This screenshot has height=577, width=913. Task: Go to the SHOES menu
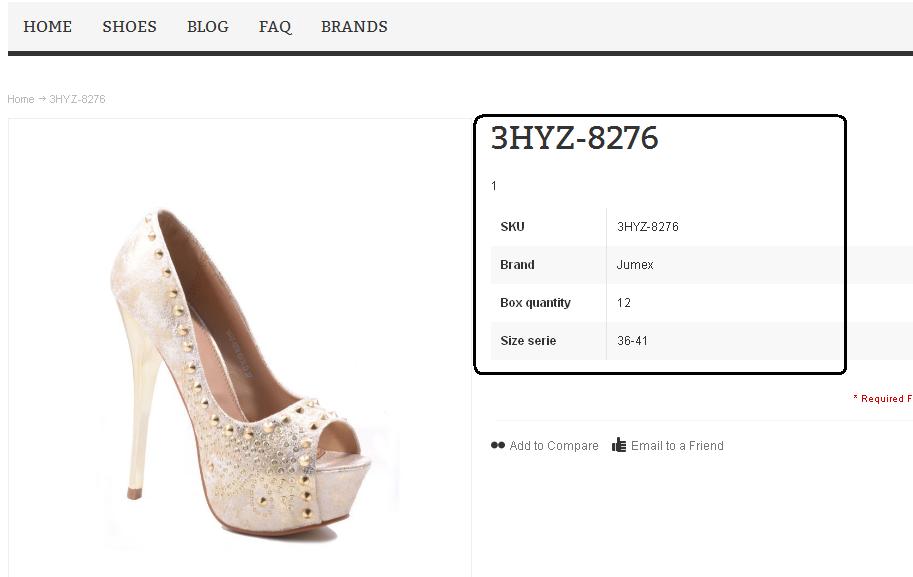coord(129,27)
